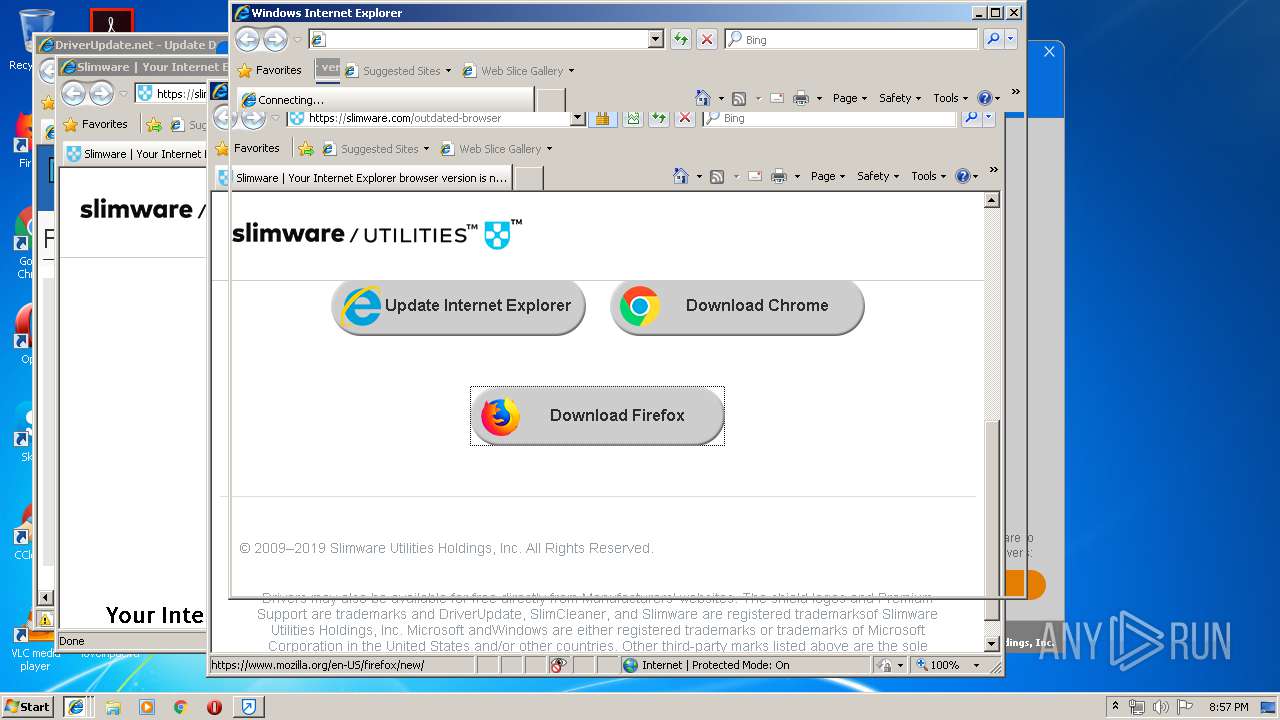Screen dimensions: 1280x720
Task: Open the Page menu in the slimware.com window
Action: tap(828, 176)
